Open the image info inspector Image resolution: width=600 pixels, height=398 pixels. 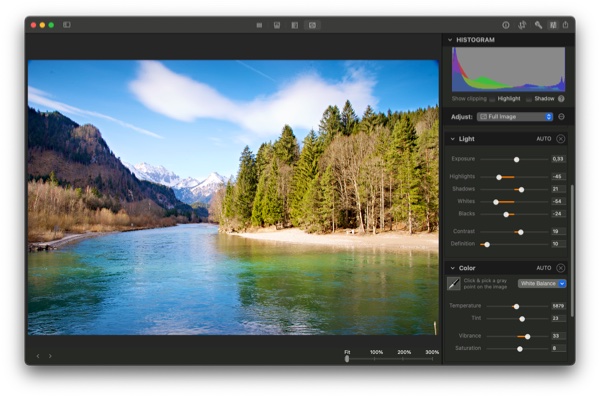coord(506,25)
